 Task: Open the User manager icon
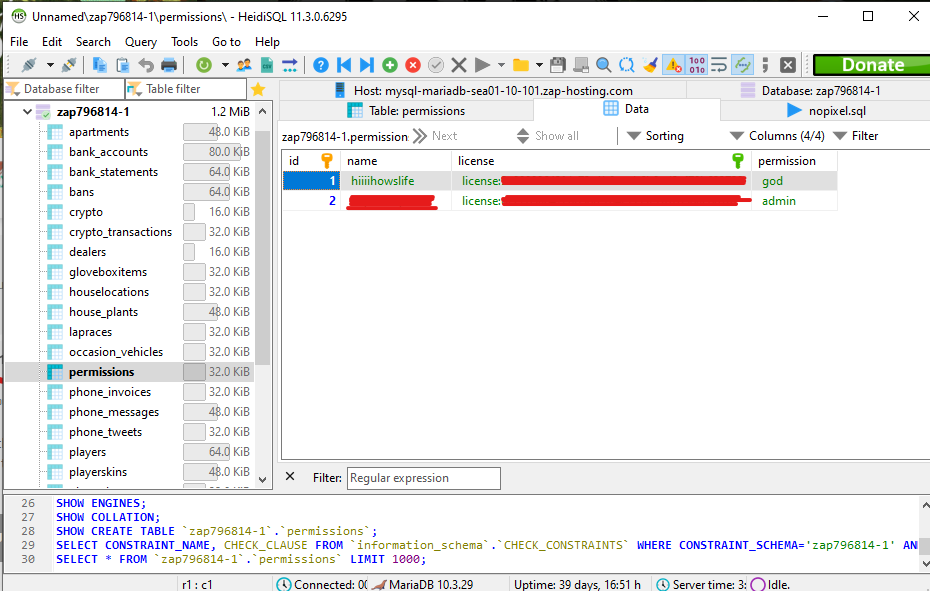(x=244, y=65)
